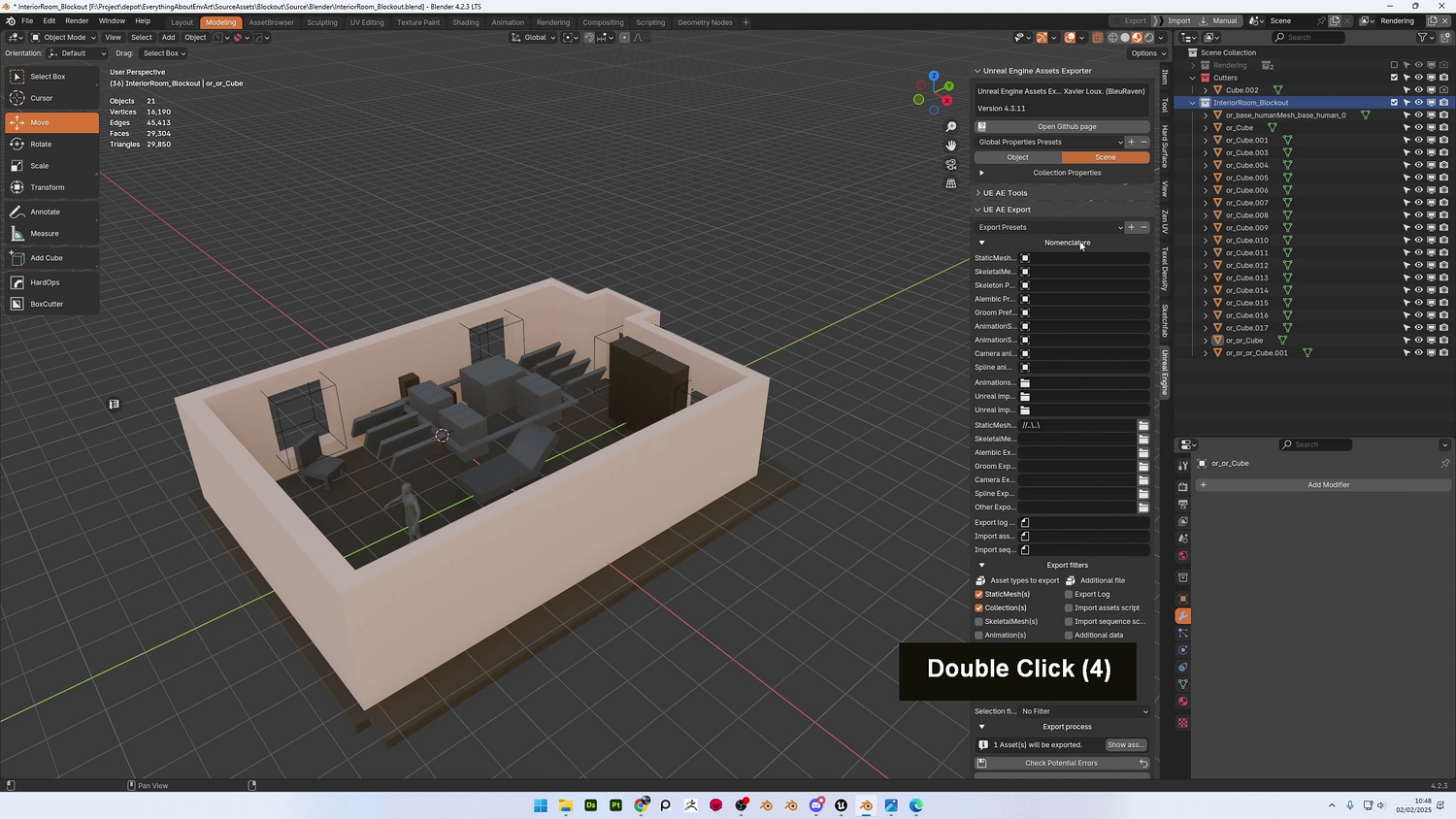
Task: Uncheck the StaticMesh(s) export checkbox
Action: [979, 595]
